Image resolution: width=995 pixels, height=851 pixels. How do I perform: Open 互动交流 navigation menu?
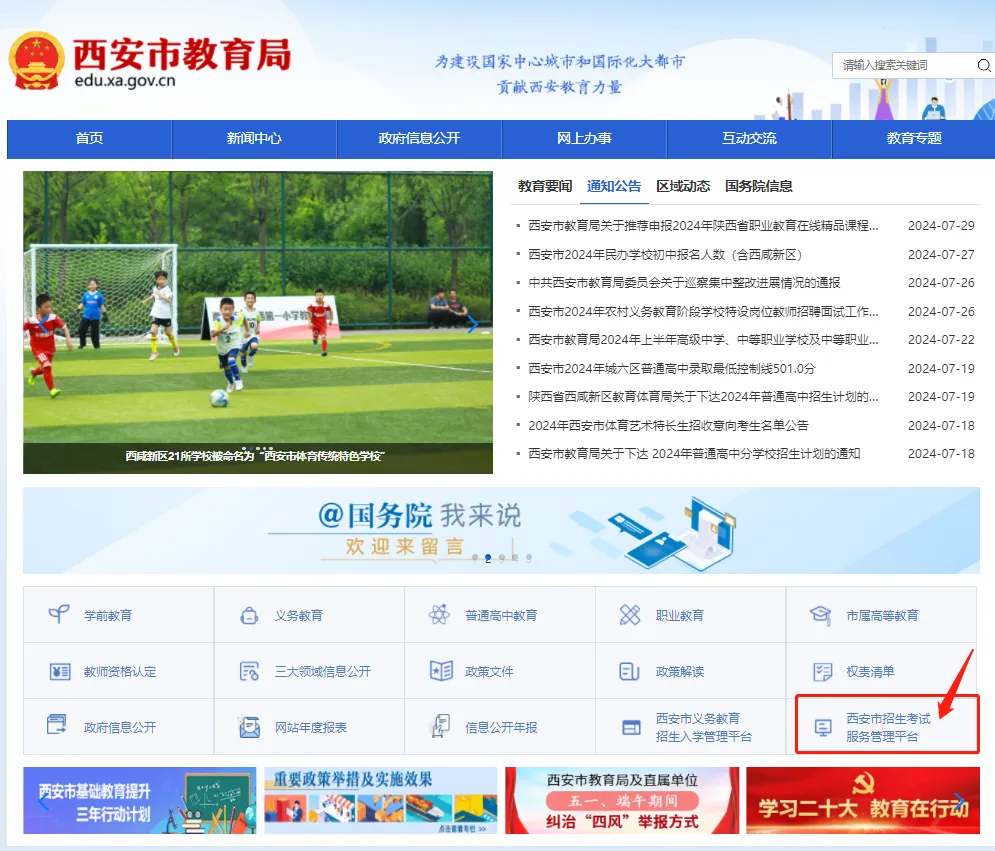pos(749,138)
